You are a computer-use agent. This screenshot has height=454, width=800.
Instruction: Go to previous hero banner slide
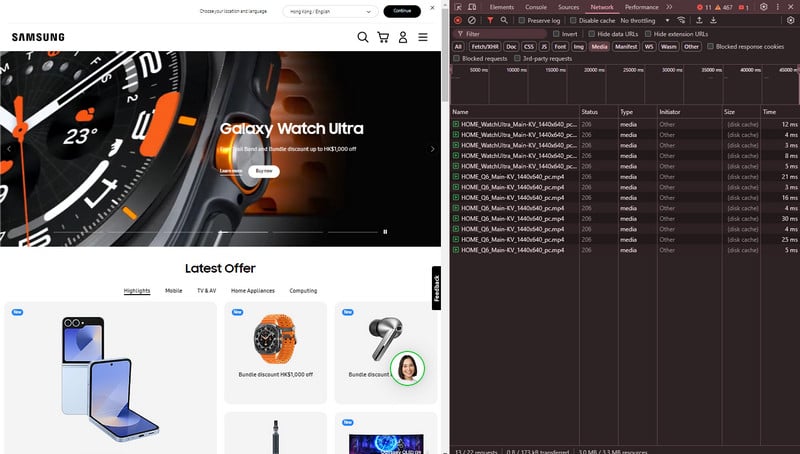click(x=9, y=149)
